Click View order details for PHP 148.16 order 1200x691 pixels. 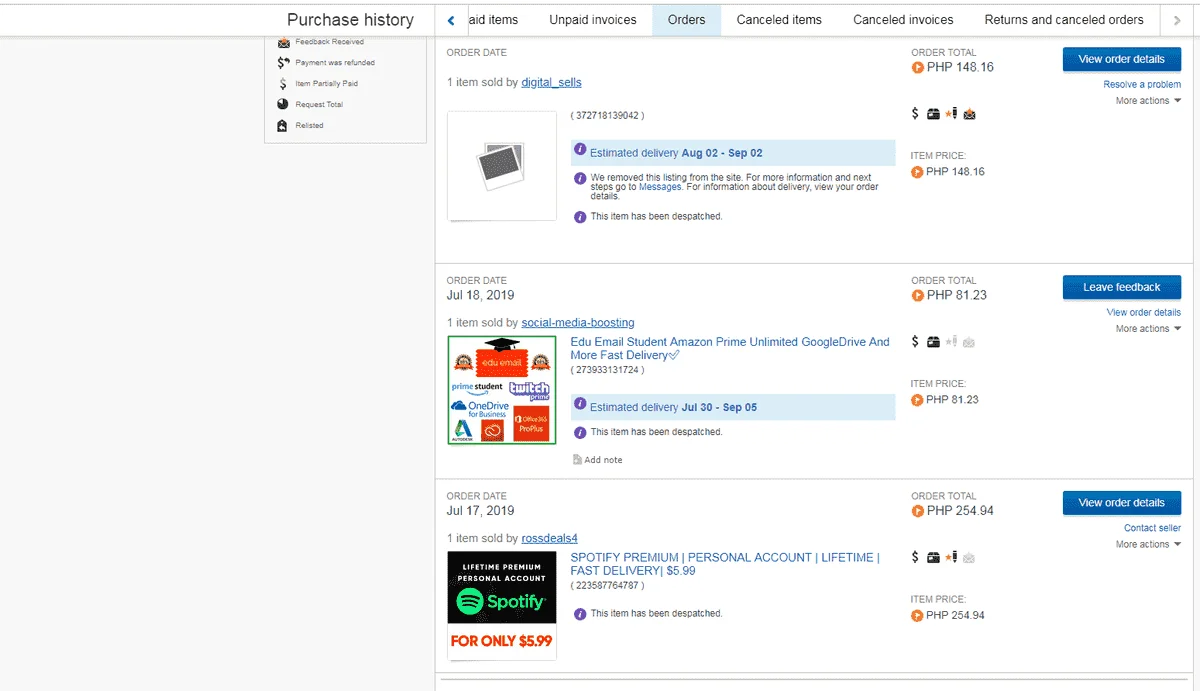1121,59
